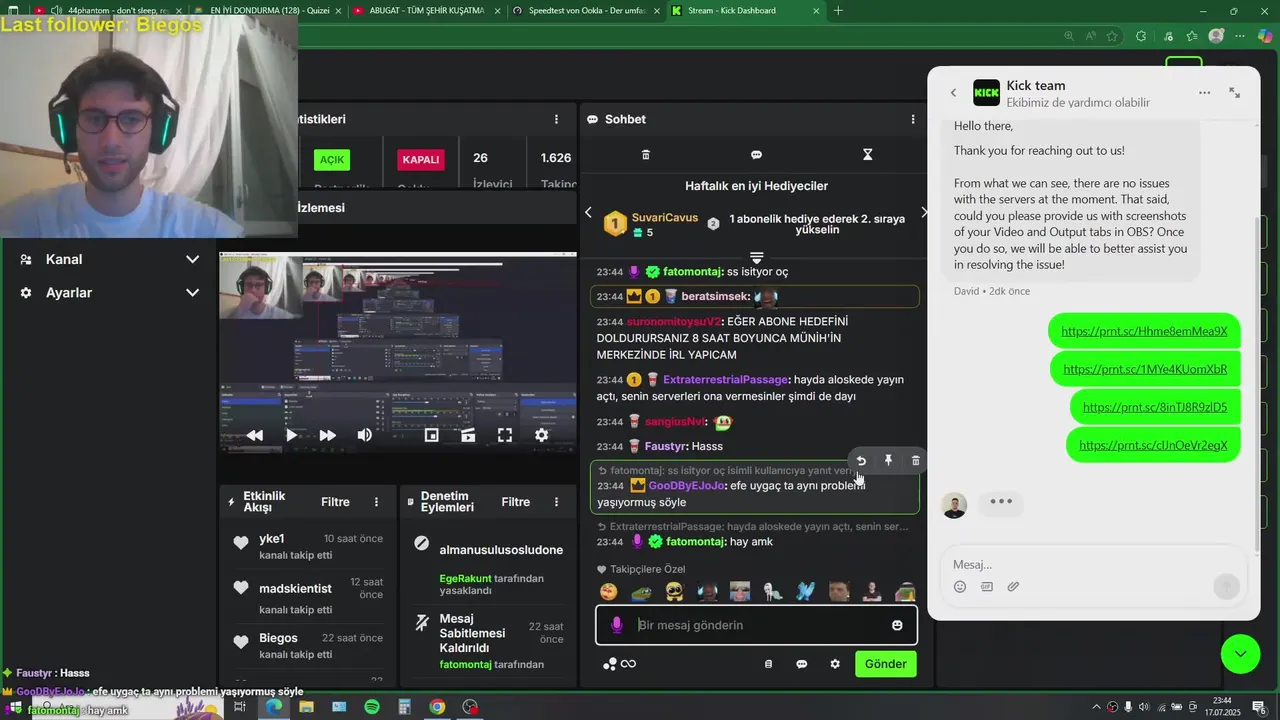
Task: Toggle the red KAPALI status button
Action: coord(420,160)
